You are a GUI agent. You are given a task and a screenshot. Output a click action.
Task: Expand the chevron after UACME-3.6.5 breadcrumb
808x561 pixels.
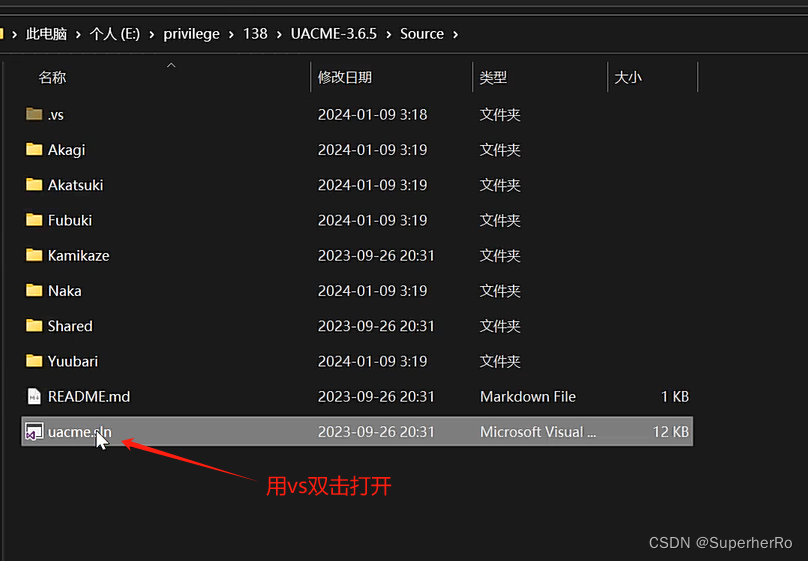(389, 34)
